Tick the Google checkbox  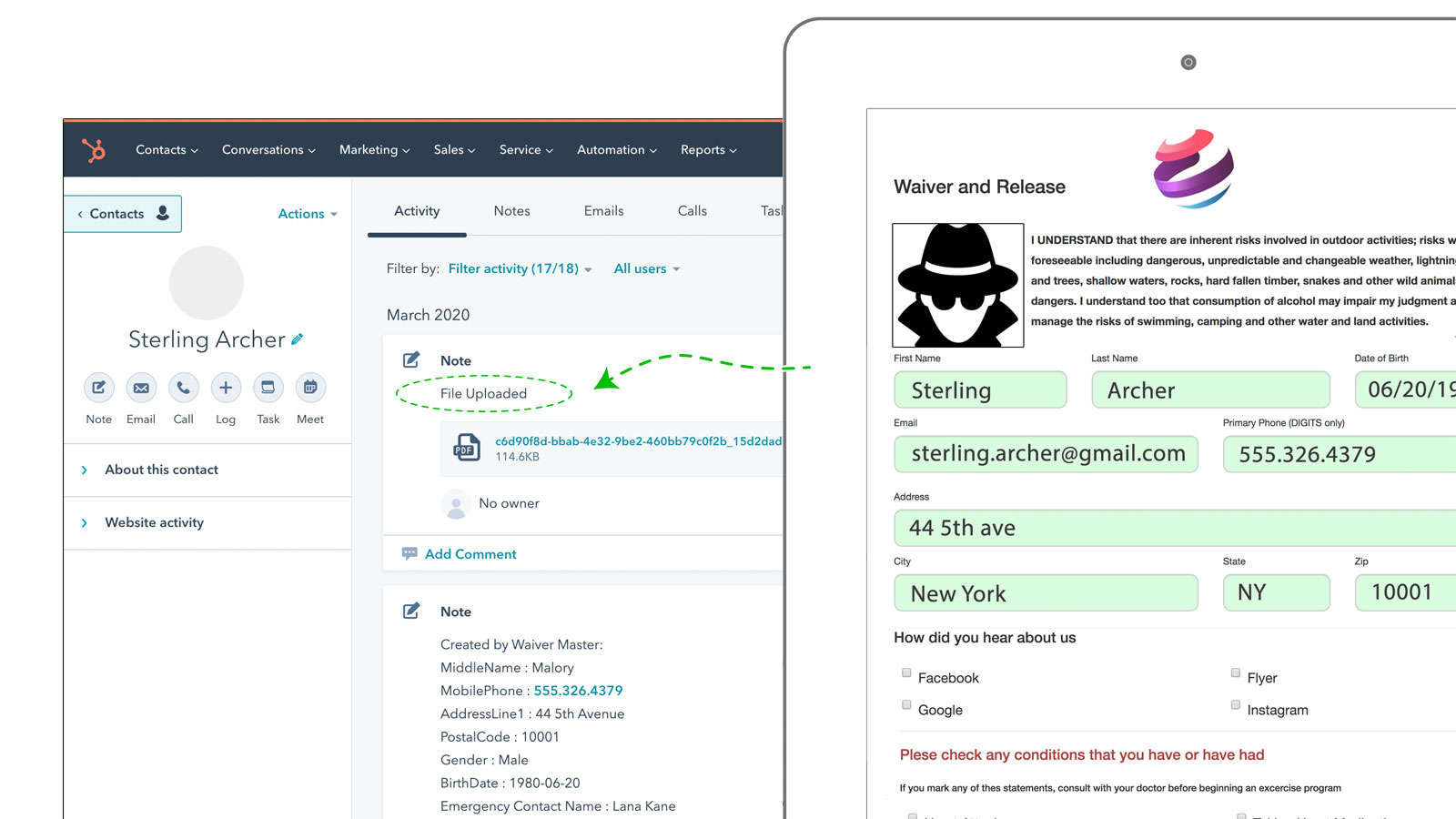pyautogui.click(x=906, y=705)
